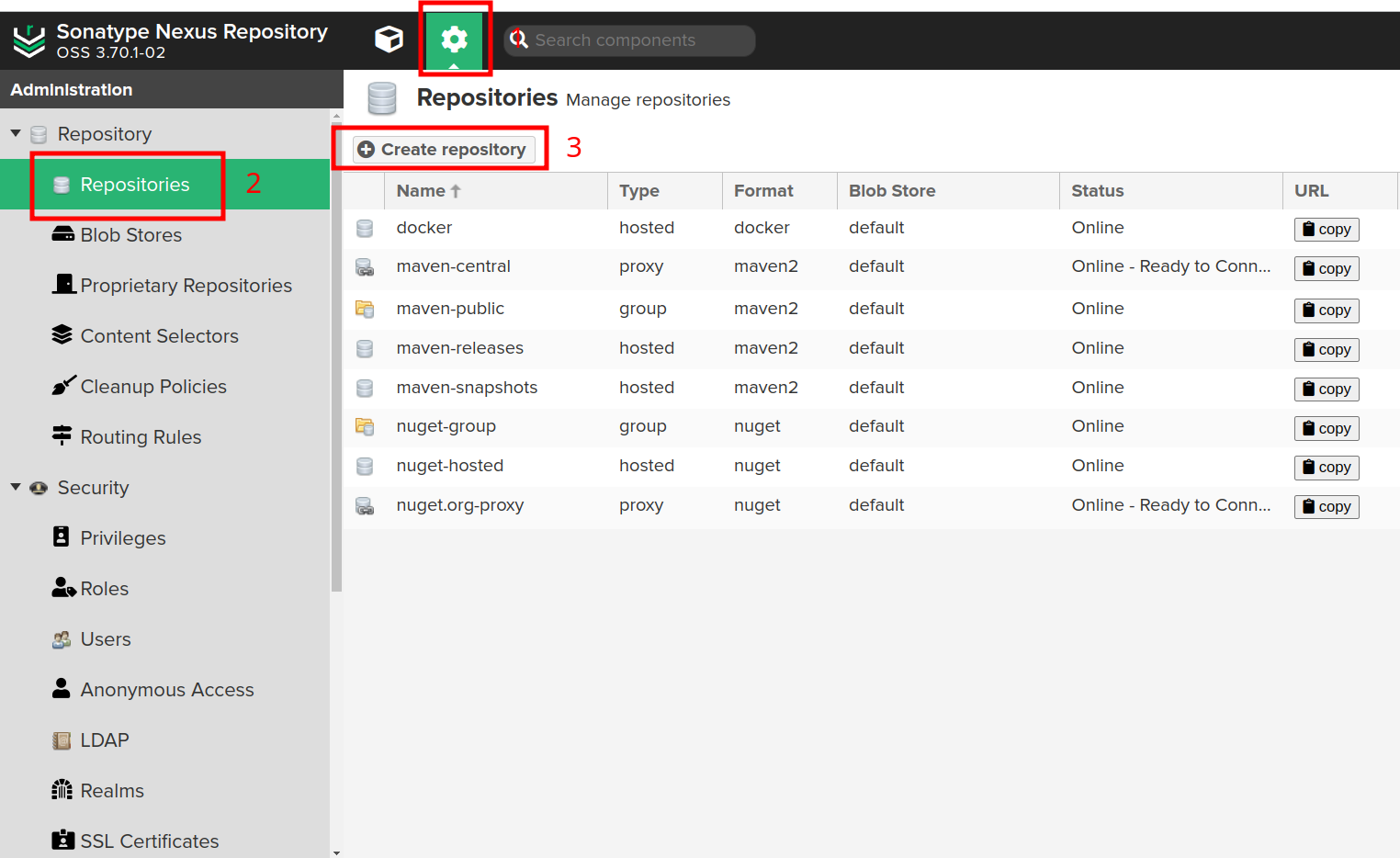This screenshot has width=1400, height=858.
Task: Click the sidebar scrollbar down arrow
Action: [336, 852]
